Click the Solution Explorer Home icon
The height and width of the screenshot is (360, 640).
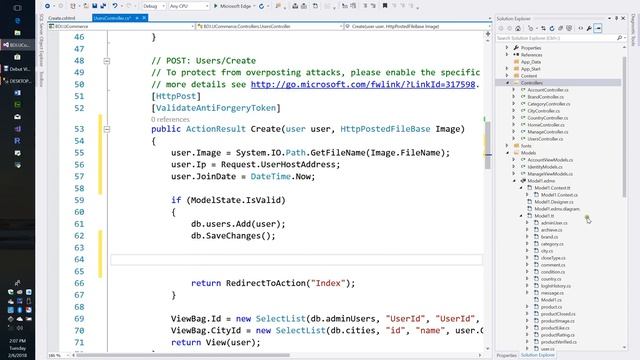point(518,28)
